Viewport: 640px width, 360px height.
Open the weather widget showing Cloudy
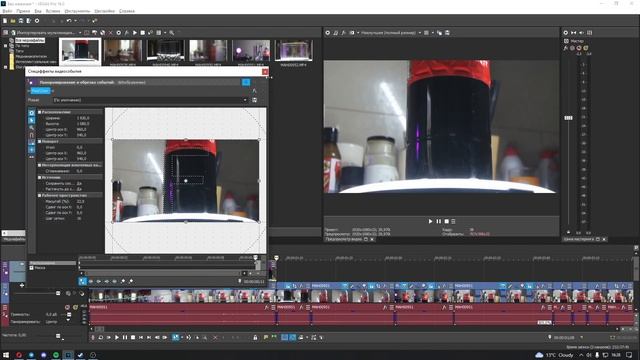[x=554, y=355]
